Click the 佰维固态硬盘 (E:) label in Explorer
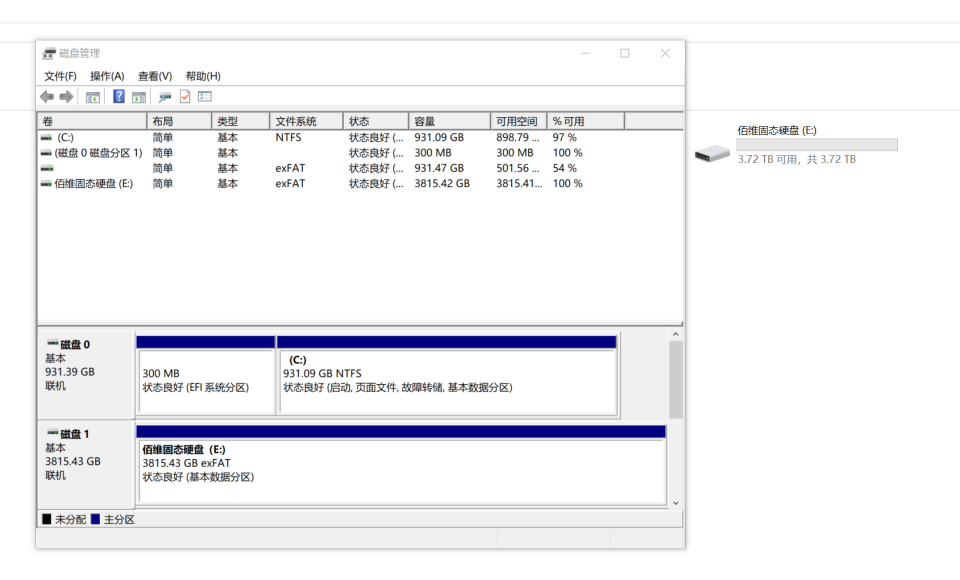 click(776, 130)
